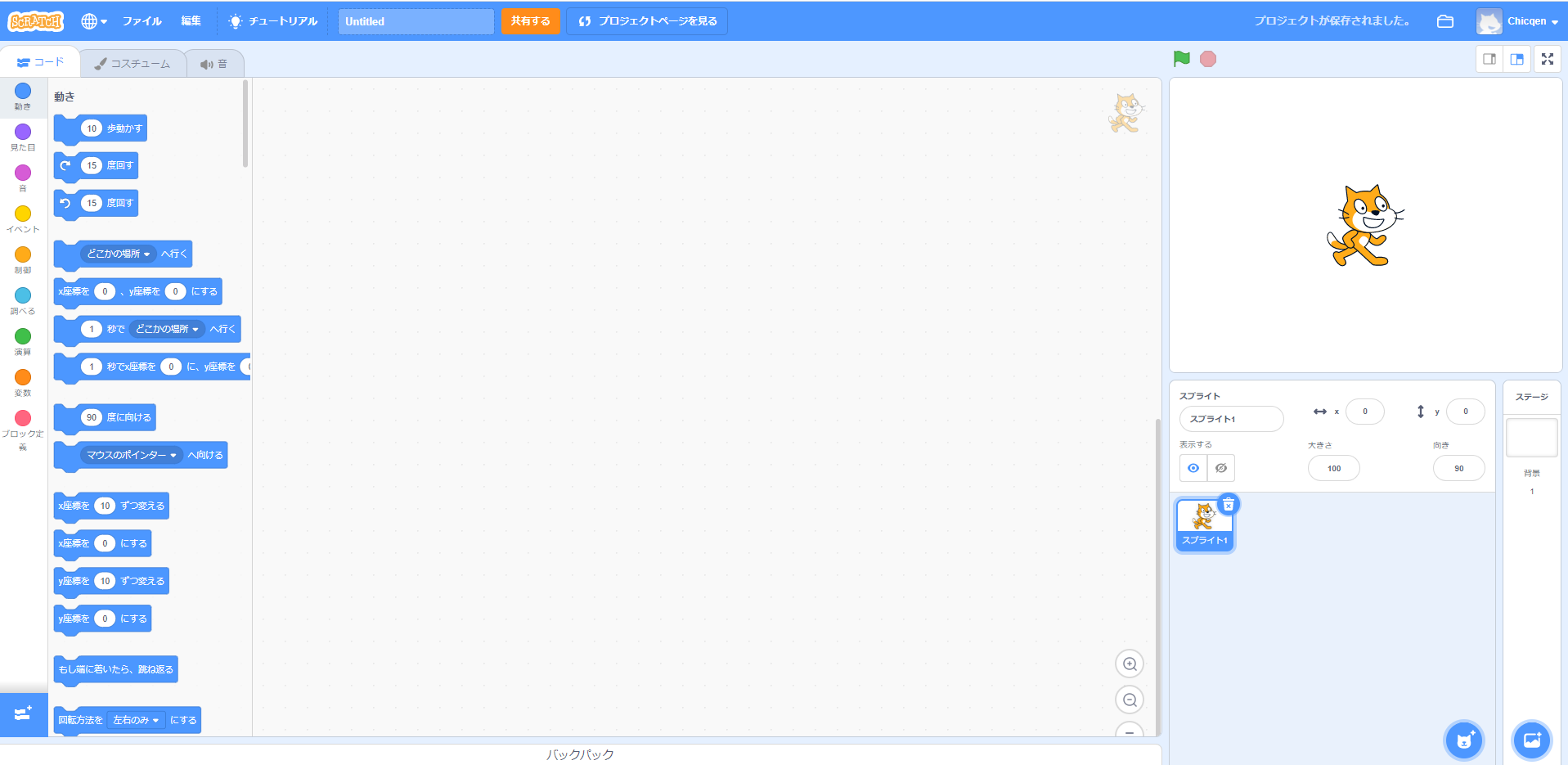Select the 音 sound category circle
The height and width of the screenshot is (765, 1568).
pyautogui.click(x=23, y=173)
